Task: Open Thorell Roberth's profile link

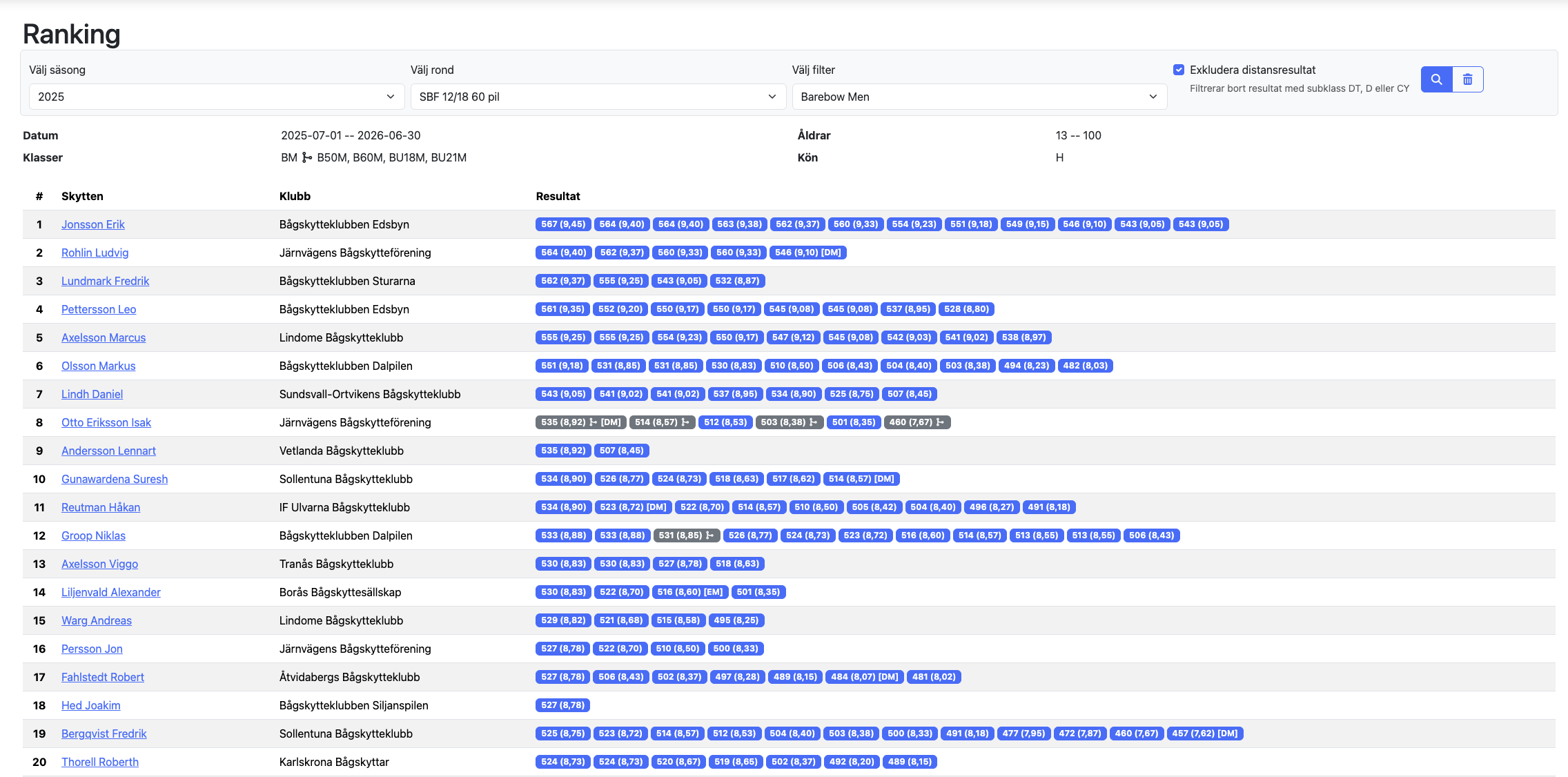Action: [x=100, y=762]
